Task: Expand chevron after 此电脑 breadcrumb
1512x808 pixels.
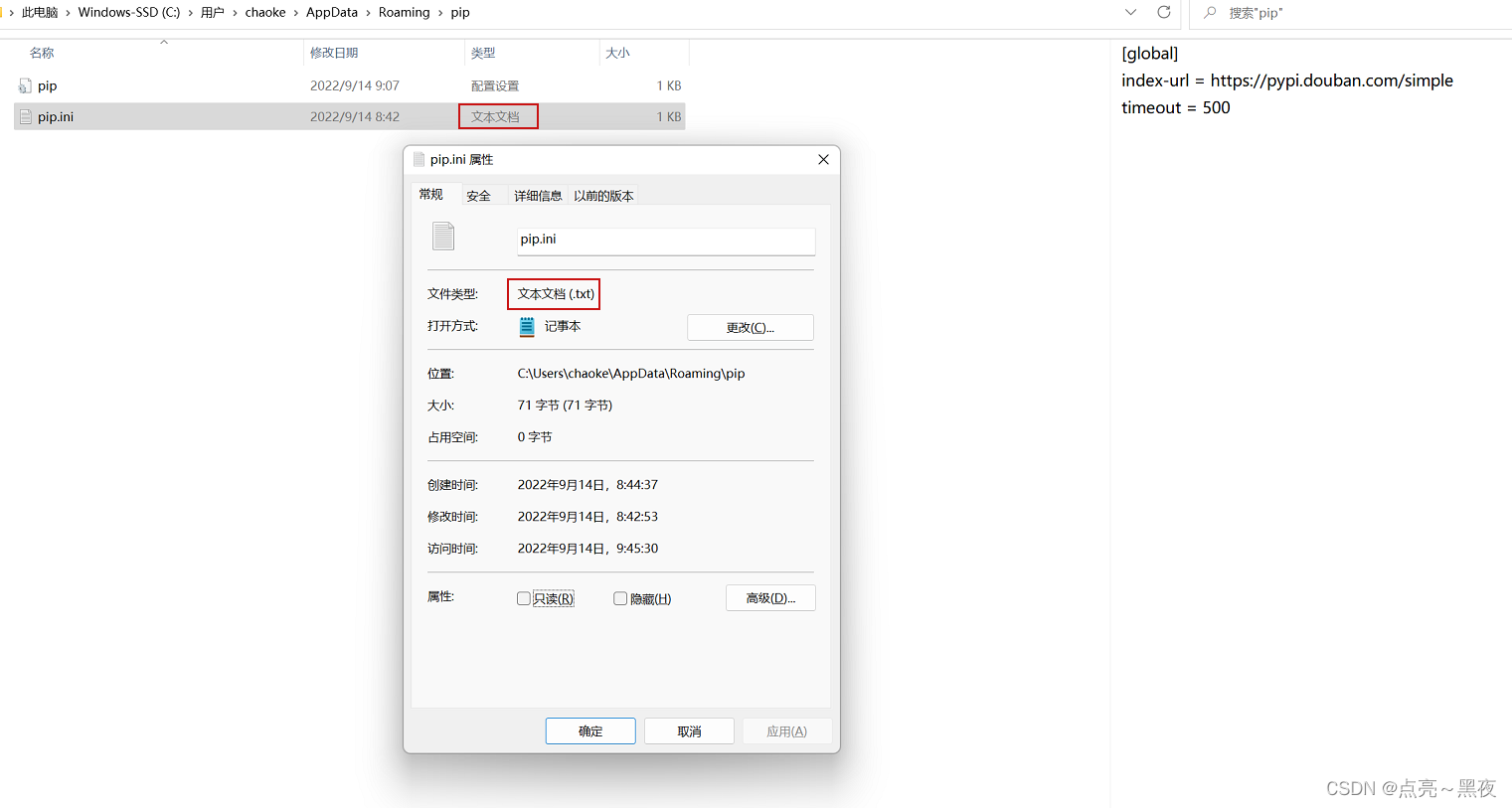Action: [68, 13]
